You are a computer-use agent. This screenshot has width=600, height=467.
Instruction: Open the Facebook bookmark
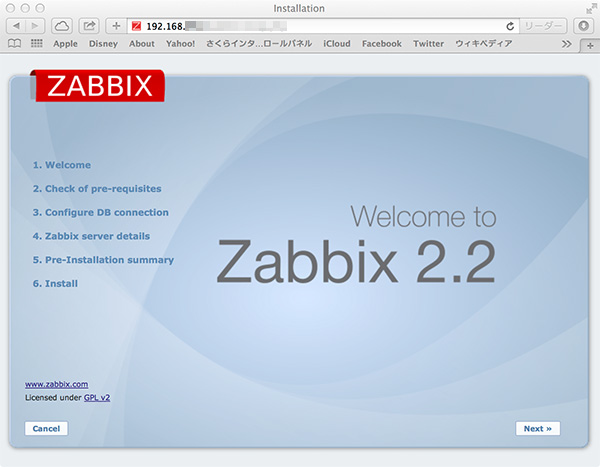(381, 44)
